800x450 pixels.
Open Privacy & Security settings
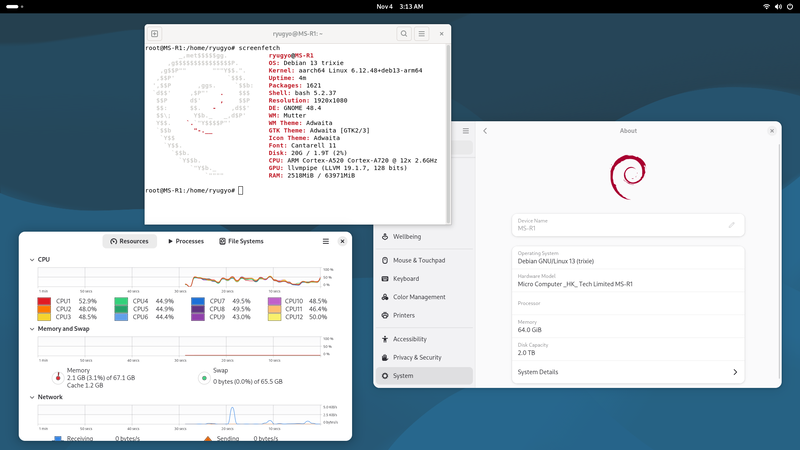tap(424, 357)
